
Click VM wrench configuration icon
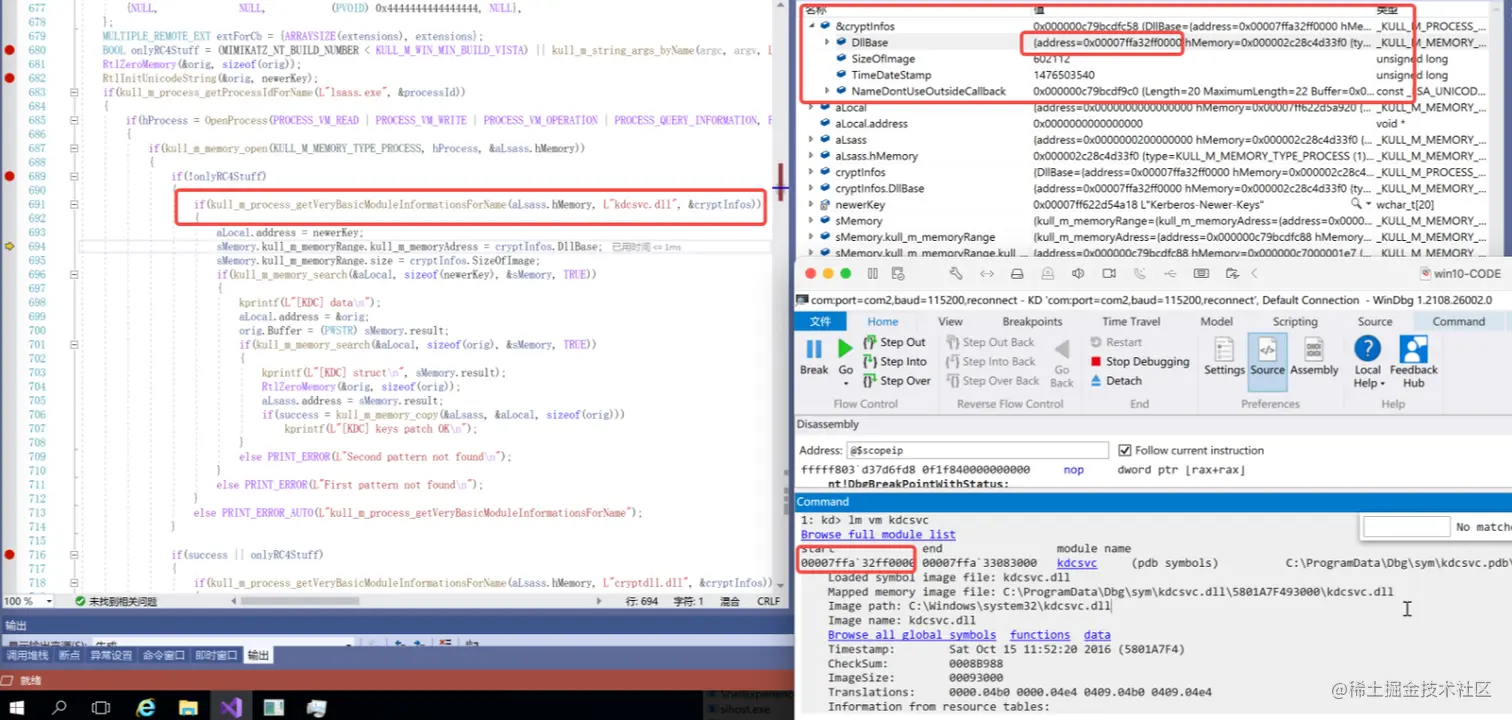[955, 274]
